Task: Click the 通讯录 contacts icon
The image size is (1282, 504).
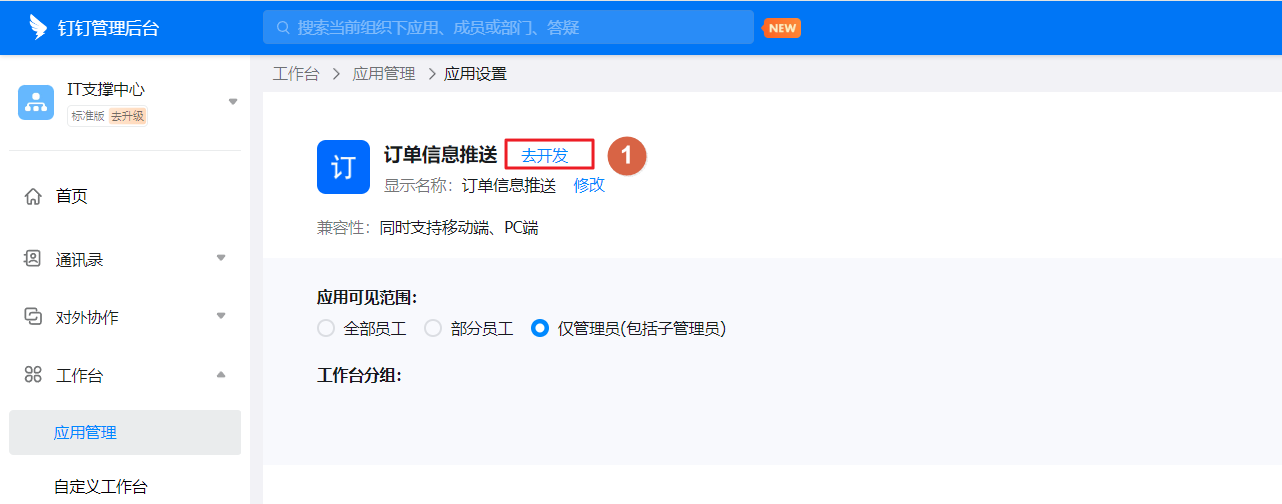Action: click(33, 259)
